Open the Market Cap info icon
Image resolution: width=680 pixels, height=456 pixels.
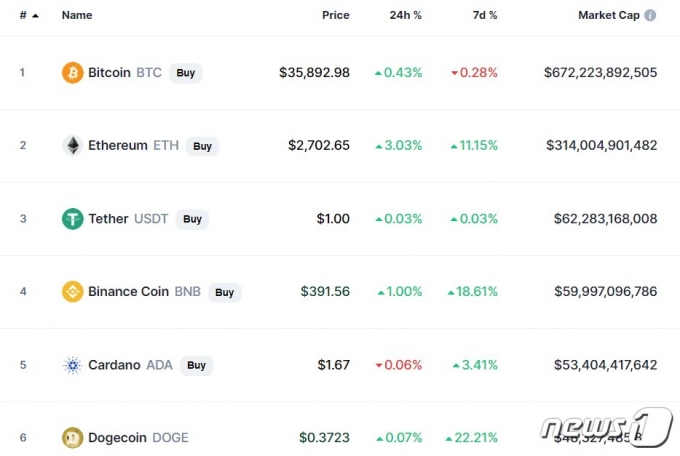pyautogui.click(x=650, y=15)
